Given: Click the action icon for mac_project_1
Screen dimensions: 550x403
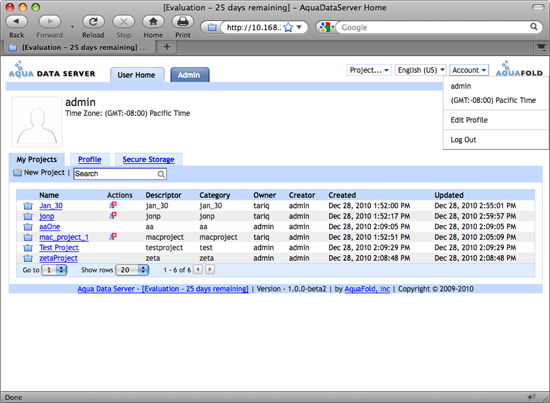Looking at the screenshot, I should [x=113, y=237].
